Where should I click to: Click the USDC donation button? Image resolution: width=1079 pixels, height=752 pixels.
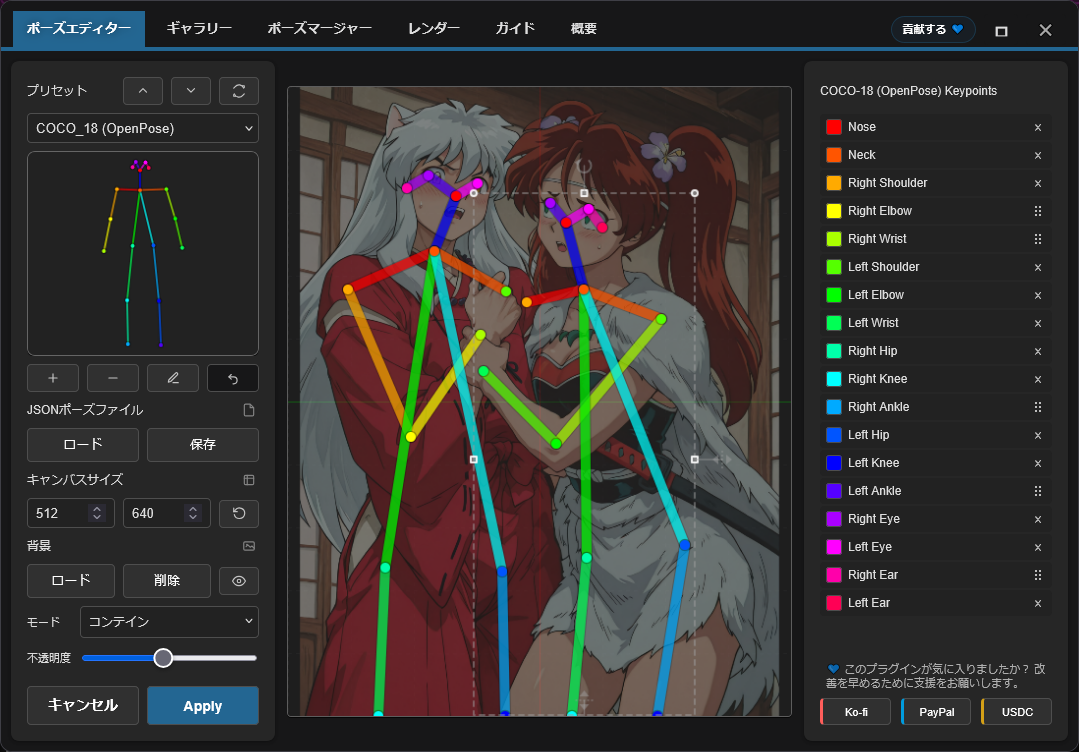coord(1016,711)
